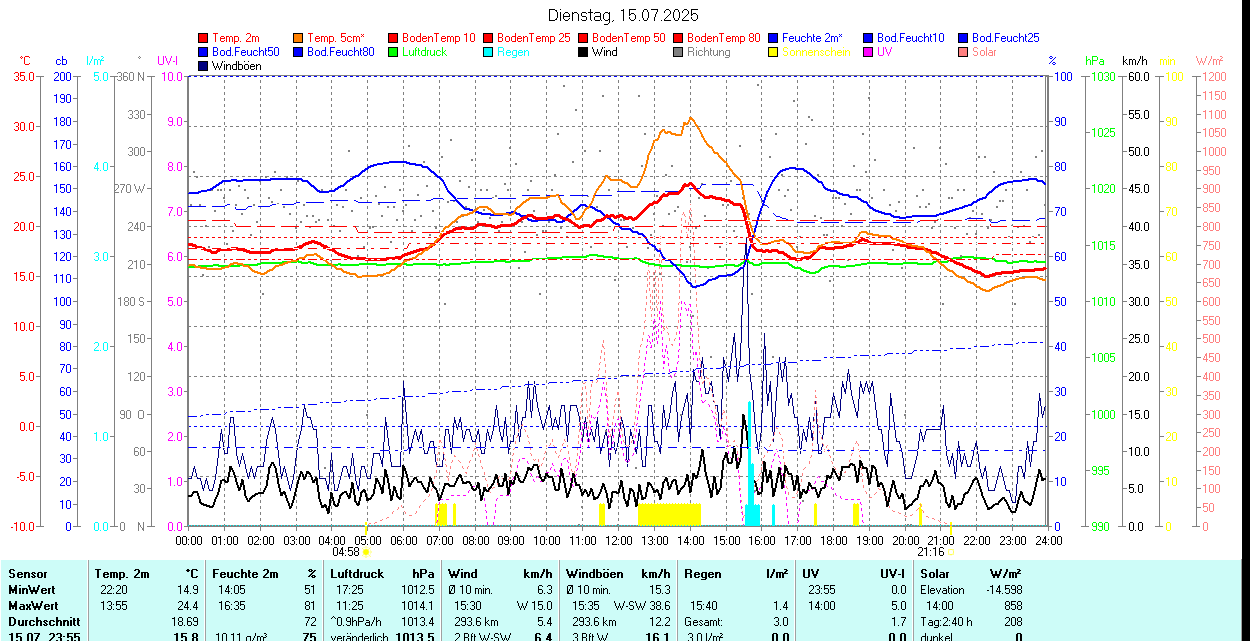1250x641 pixels.
Task: Click the green Luftdruck legend square
Action: click(393, 52)
